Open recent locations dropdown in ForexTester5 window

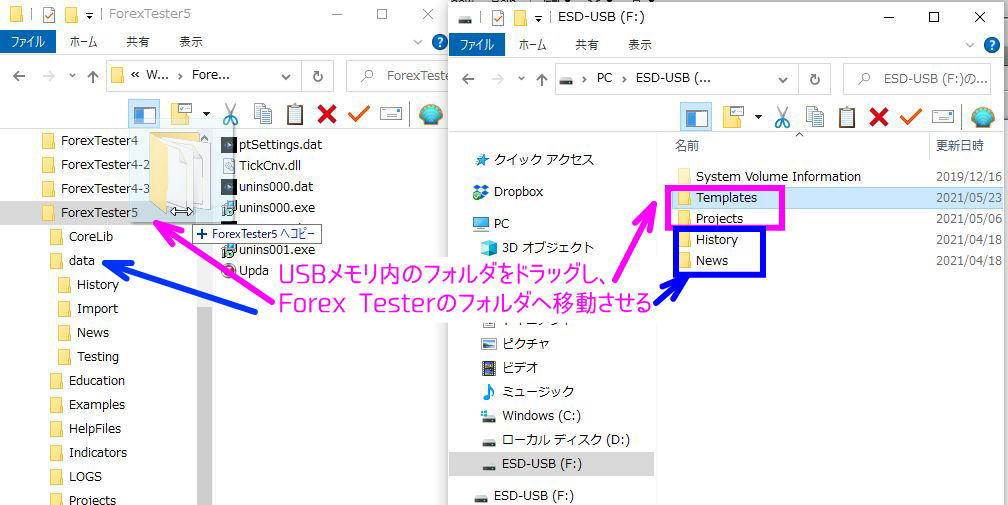(72, 76)
